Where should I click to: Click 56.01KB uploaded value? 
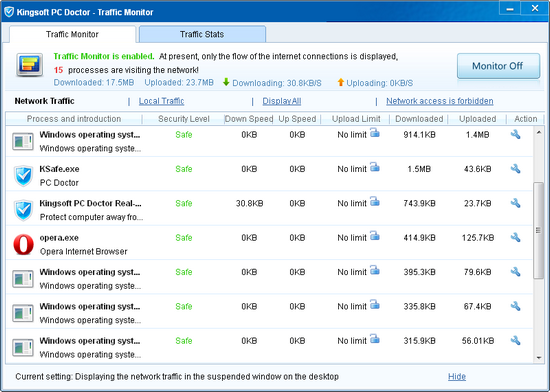coord(478,341)
